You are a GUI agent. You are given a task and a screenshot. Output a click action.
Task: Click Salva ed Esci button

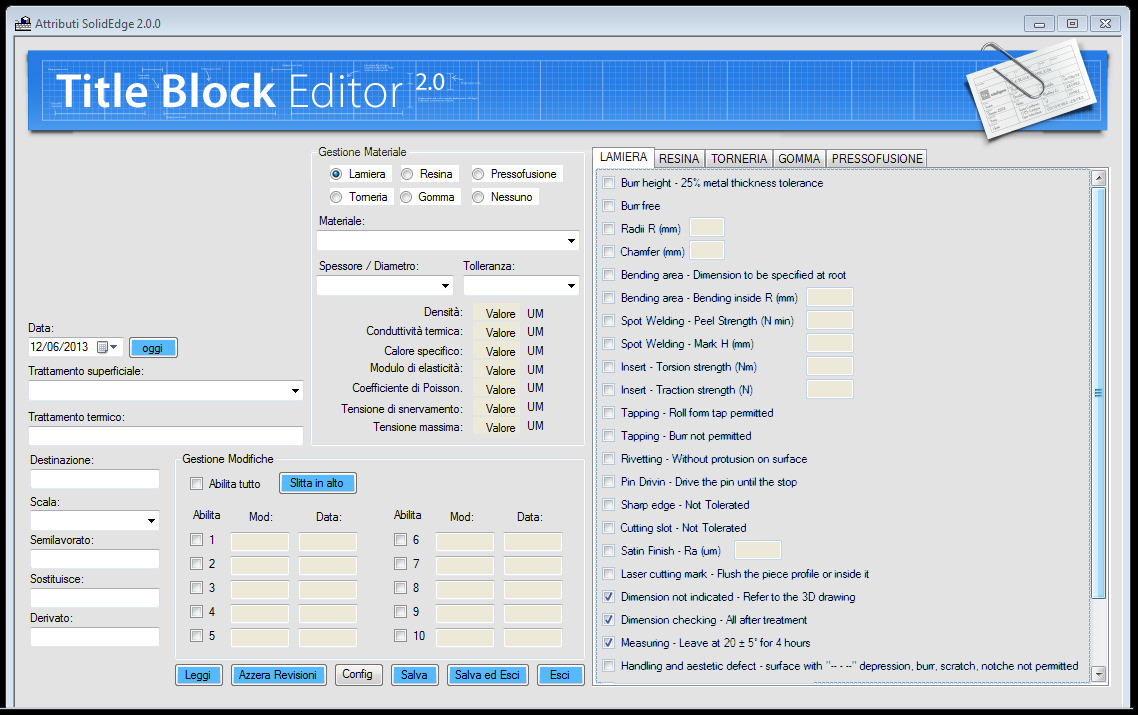(x=487, y=675)
